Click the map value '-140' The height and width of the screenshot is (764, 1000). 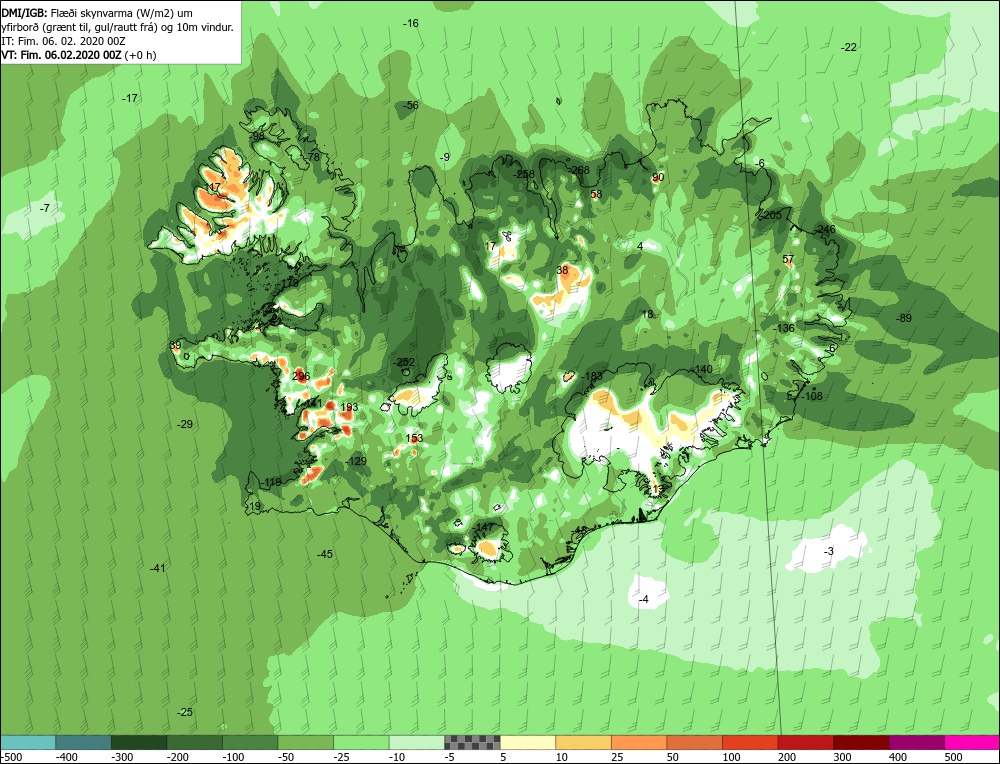[702, 369]
